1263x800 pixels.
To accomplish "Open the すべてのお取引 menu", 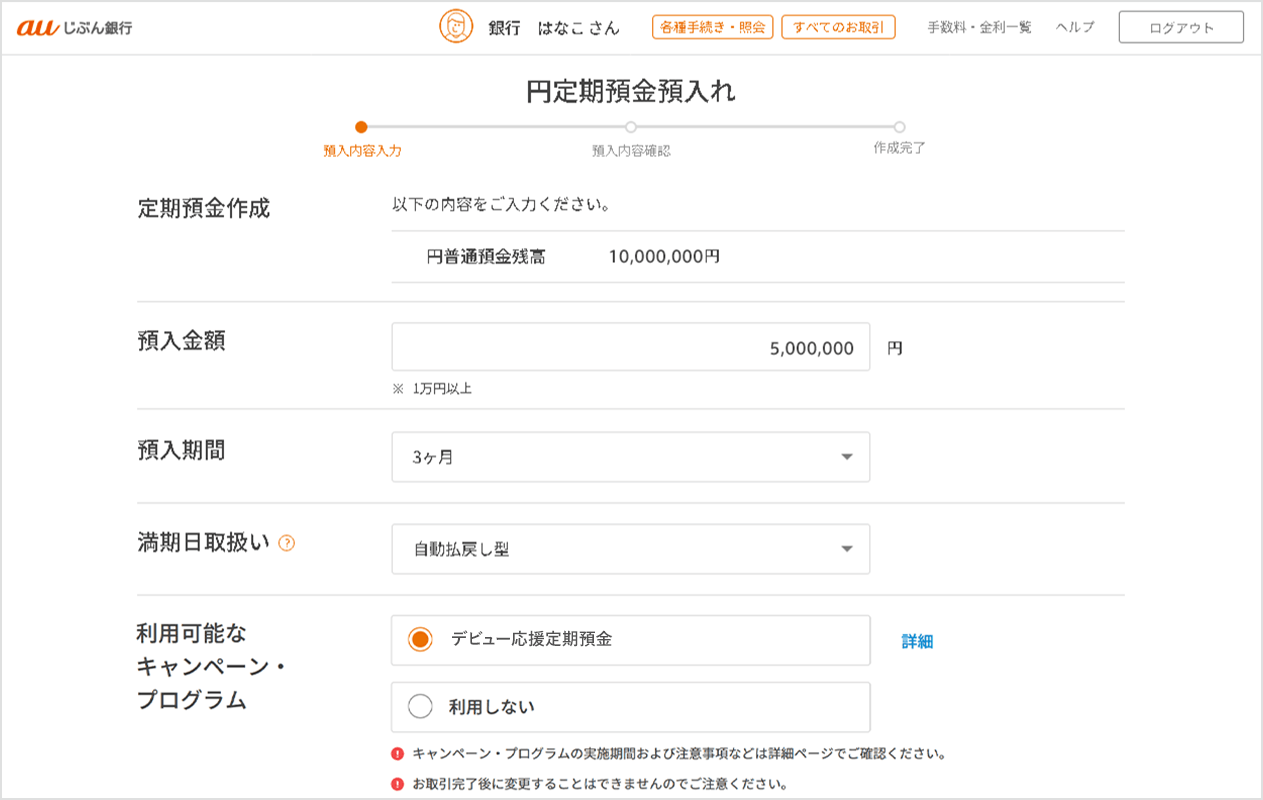I will click(x=838, y=28).
